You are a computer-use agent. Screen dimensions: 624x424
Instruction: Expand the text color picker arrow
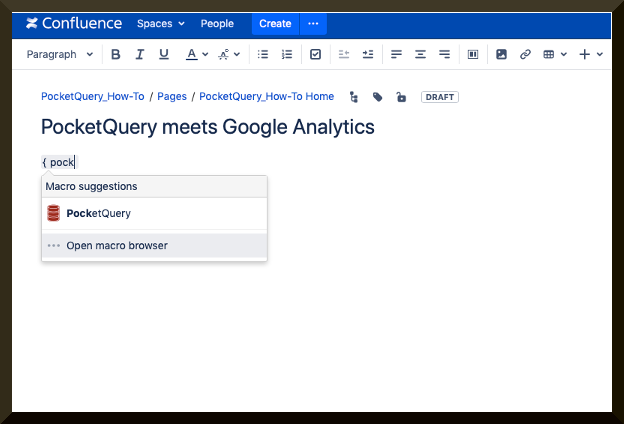click(x=205, y=54)
